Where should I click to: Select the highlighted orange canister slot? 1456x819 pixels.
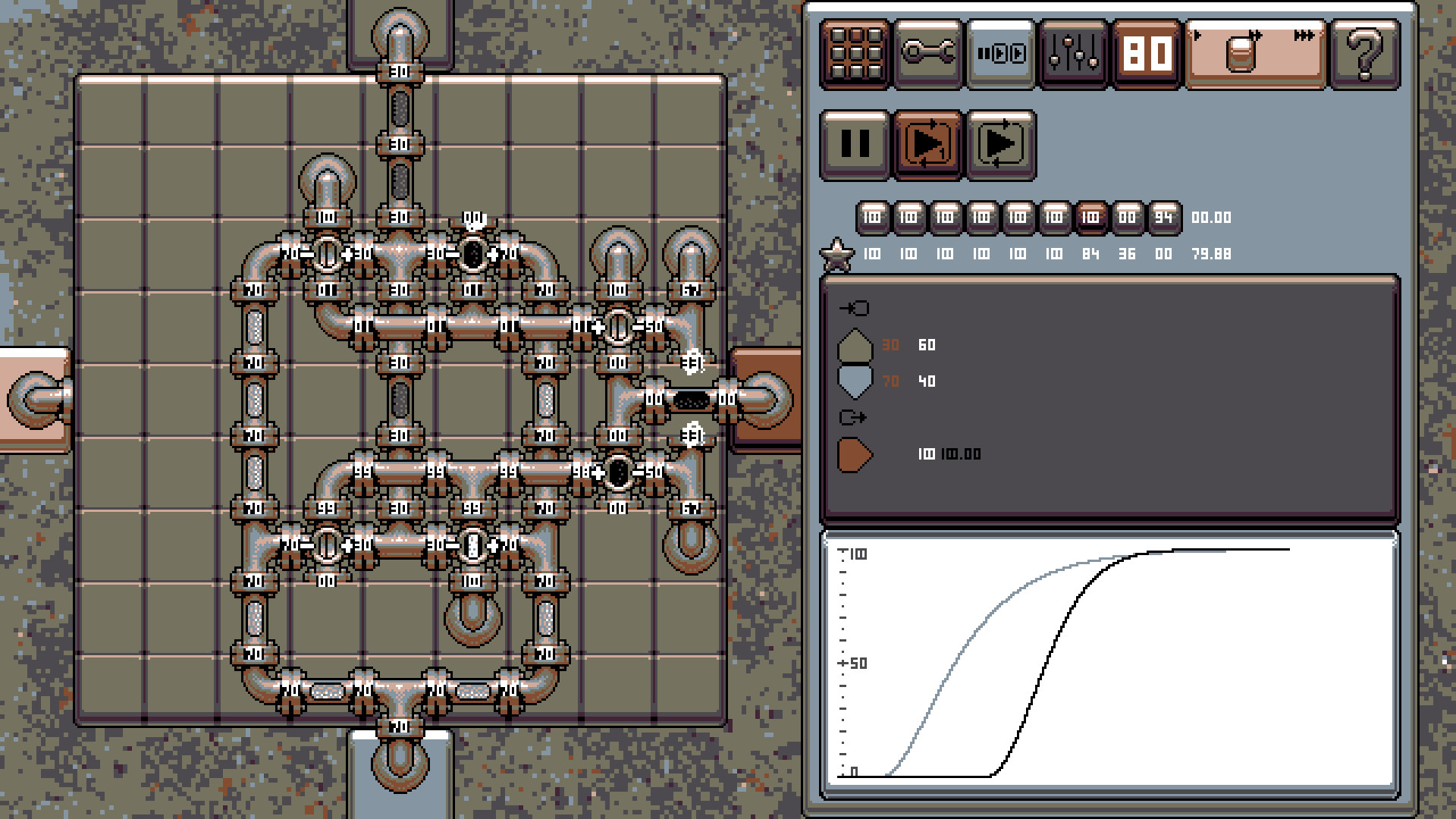[x=1090, y=218]
